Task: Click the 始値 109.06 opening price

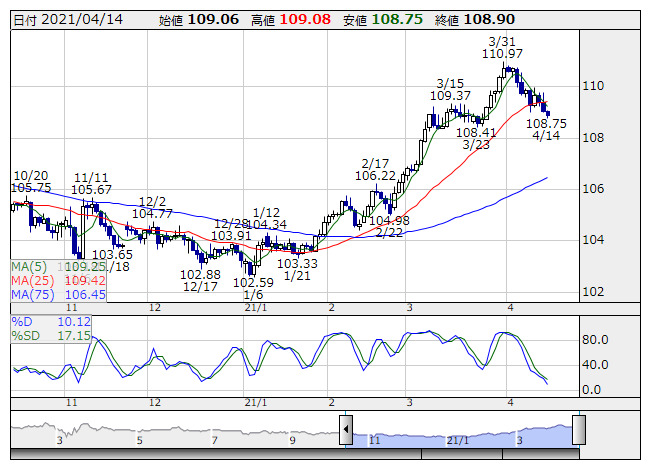Action: tap(199, 19)
